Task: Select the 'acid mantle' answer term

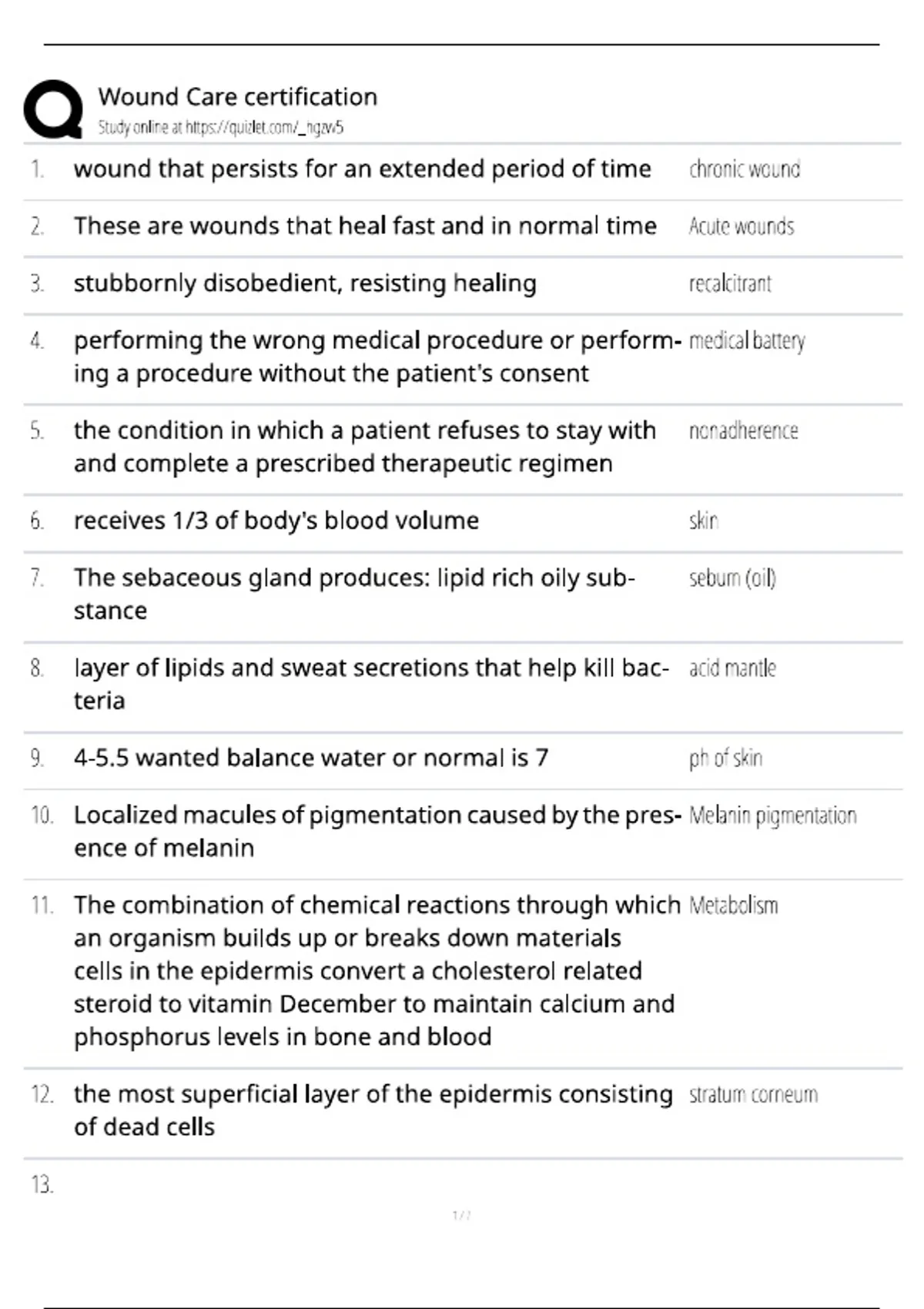Action: point(732,668)
